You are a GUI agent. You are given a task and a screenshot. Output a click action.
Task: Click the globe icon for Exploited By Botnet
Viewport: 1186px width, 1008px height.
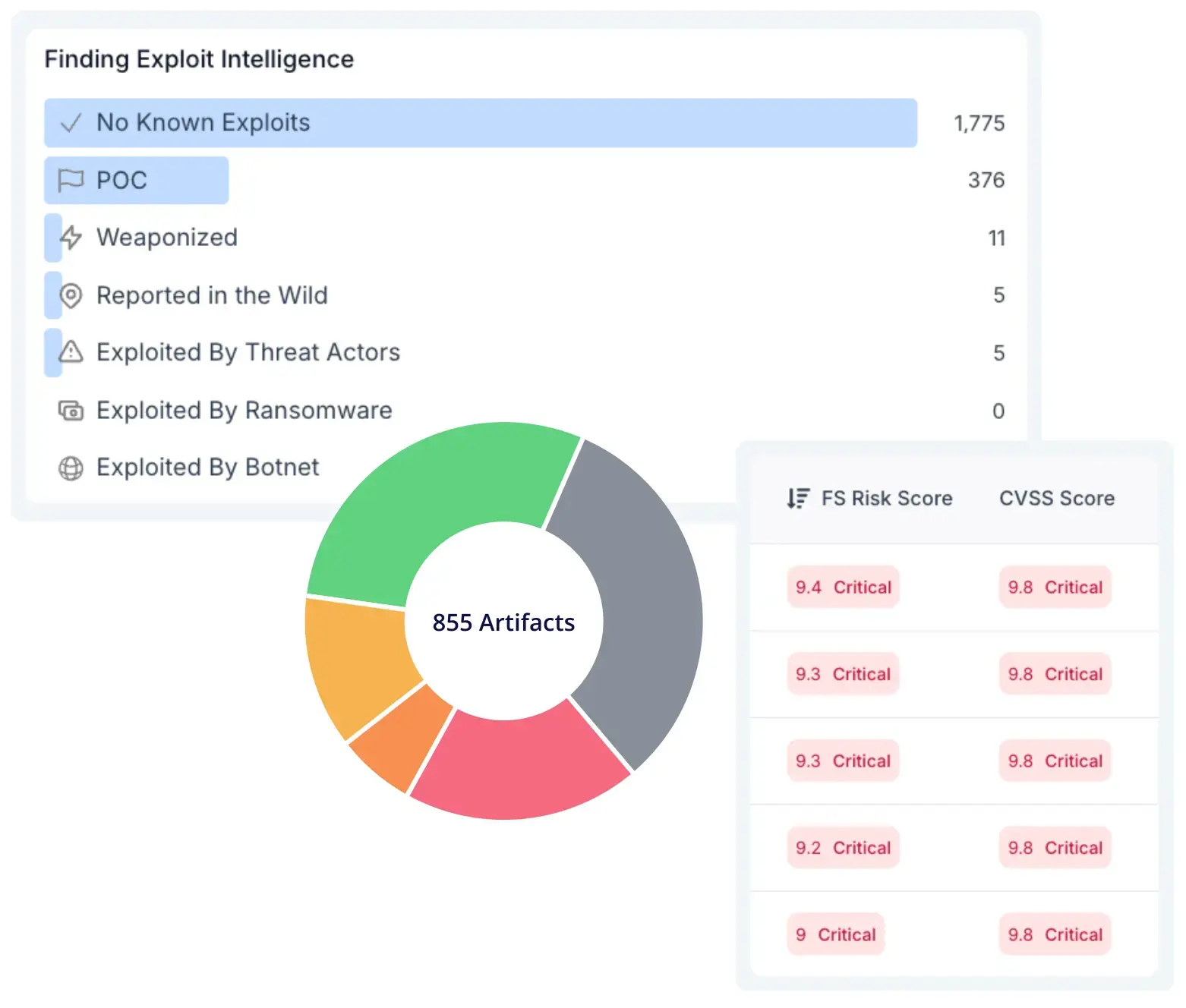[x=71, y=468]
